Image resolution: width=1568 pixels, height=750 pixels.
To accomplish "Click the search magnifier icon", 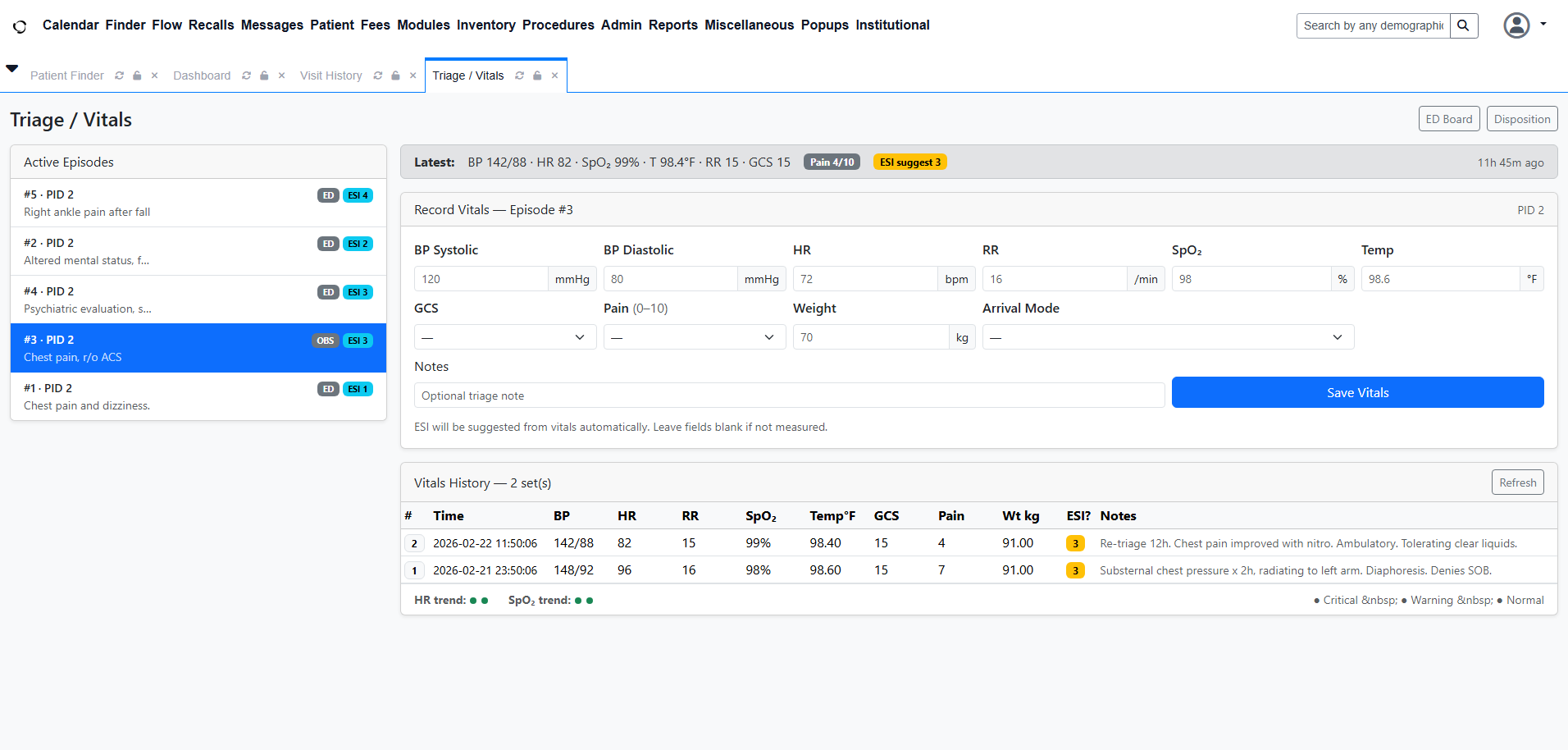I will pos(1463,25).
